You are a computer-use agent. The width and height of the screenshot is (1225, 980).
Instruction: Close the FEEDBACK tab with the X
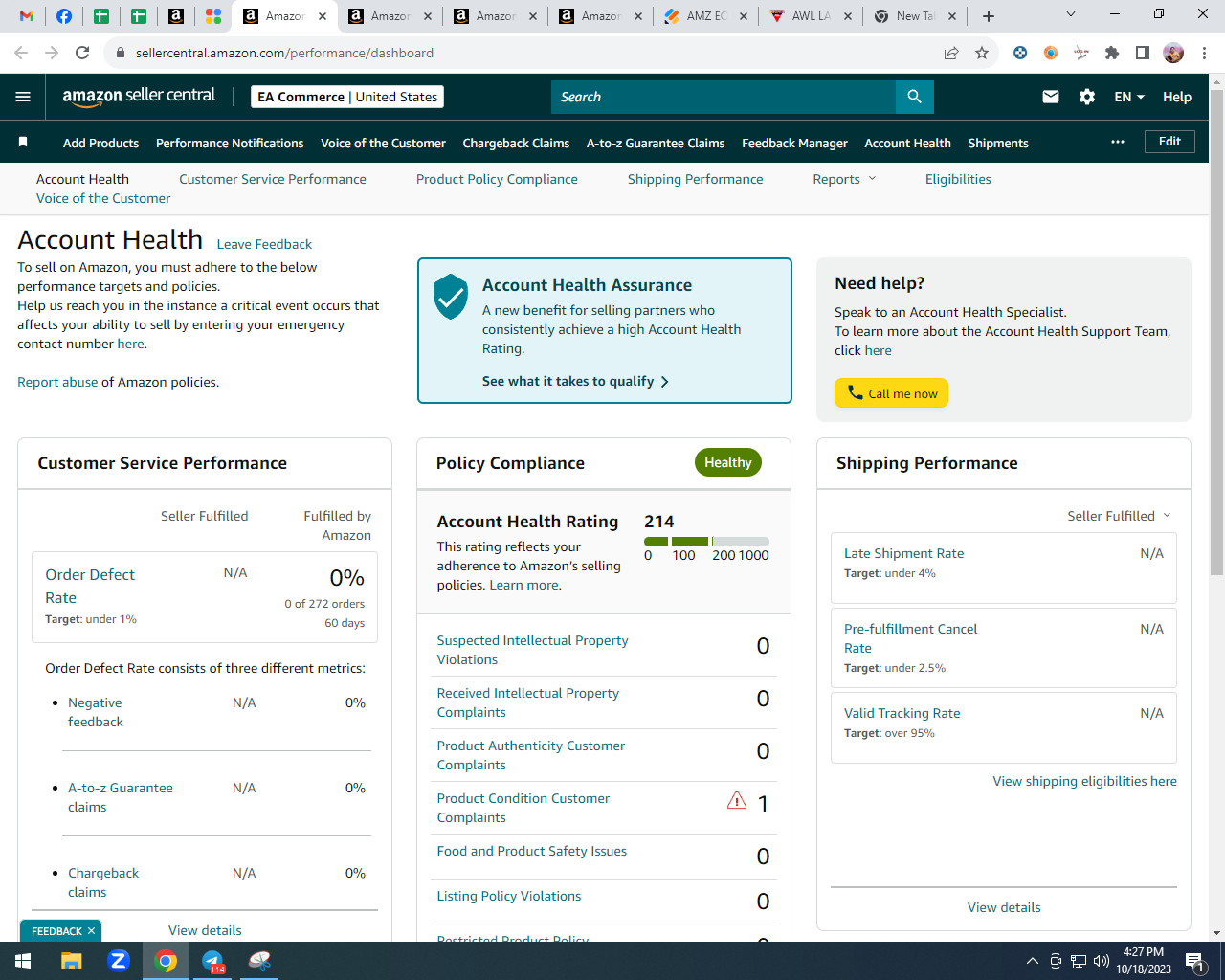[91, 931]
